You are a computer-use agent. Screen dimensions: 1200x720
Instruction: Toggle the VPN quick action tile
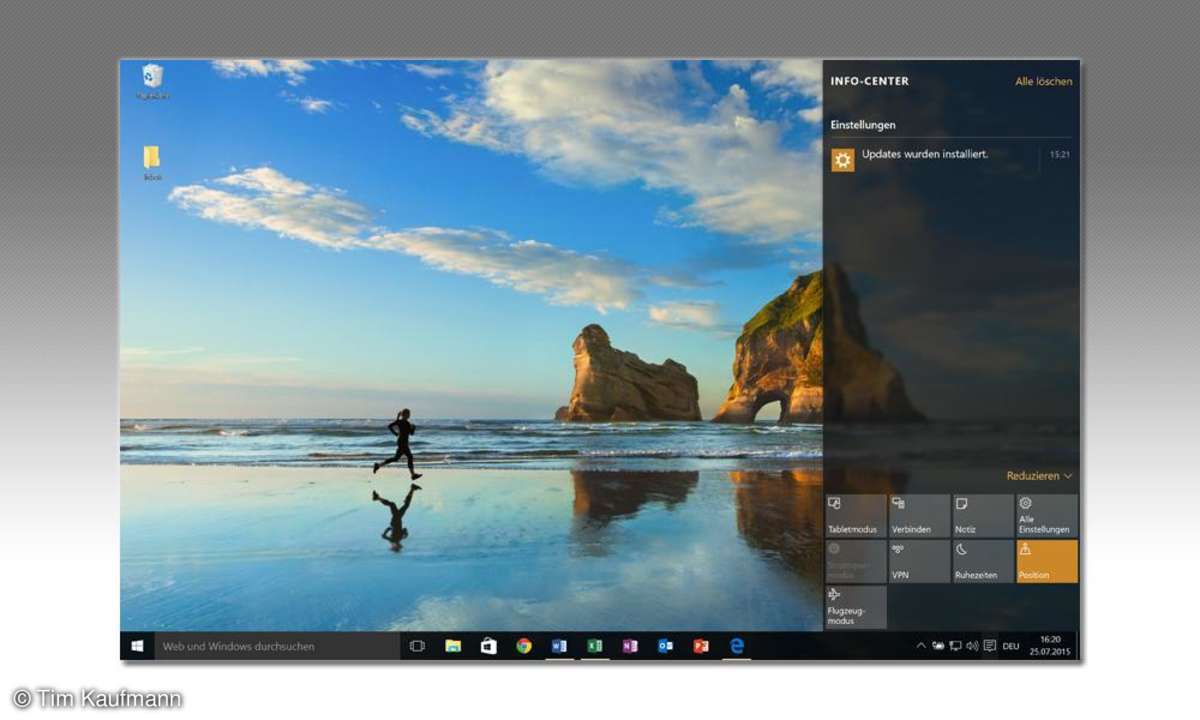(x=919, y=562)
